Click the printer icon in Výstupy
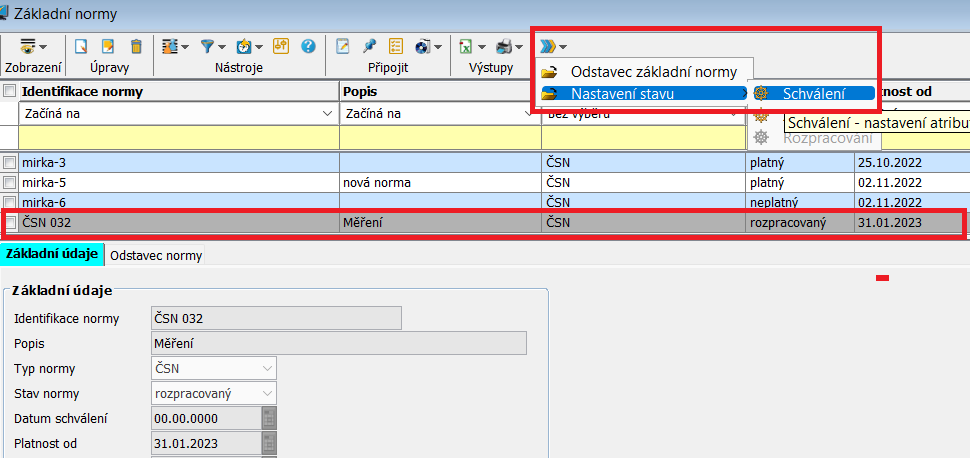The width and height of the screenshot is (970, 458). tap(505, 46)
